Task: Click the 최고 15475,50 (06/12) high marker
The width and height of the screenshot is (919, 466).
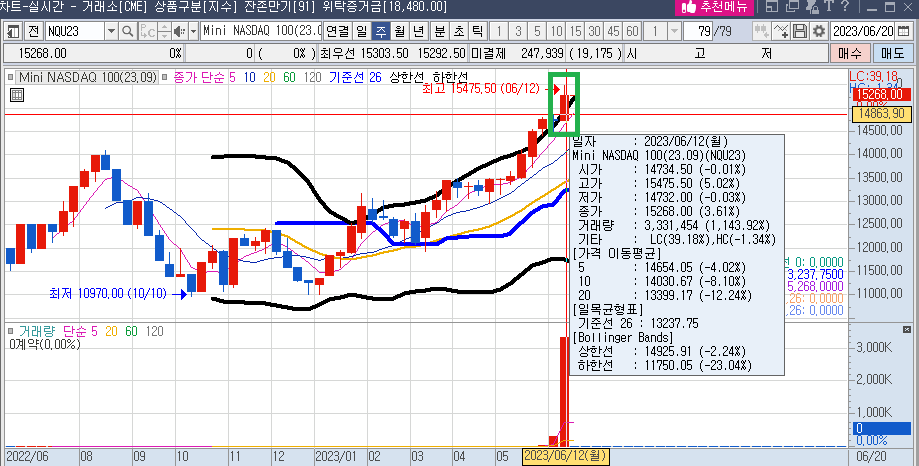Action: [481, 89]
